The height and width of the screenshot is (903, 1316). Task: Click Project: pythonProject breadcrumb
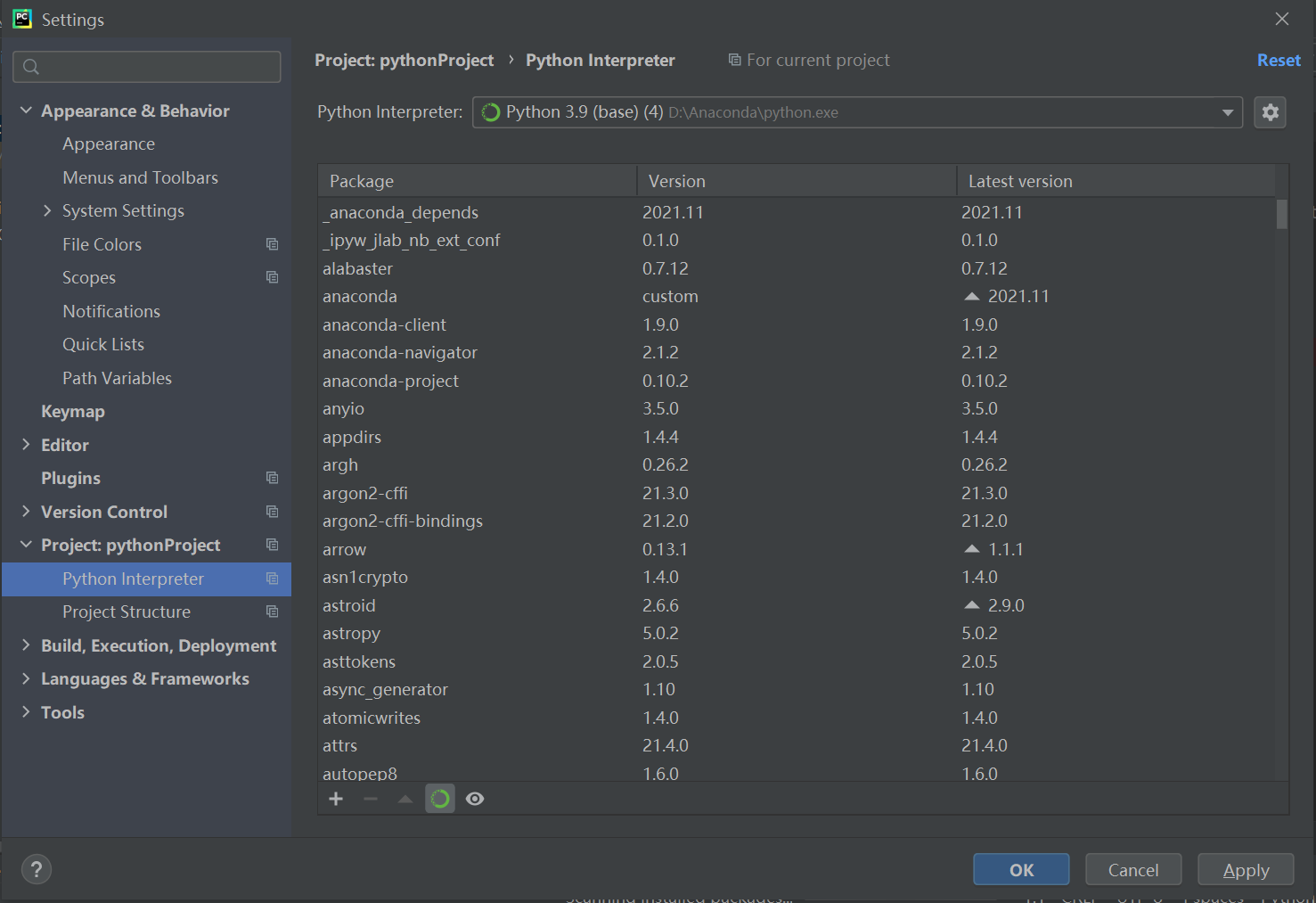[404, 60]
